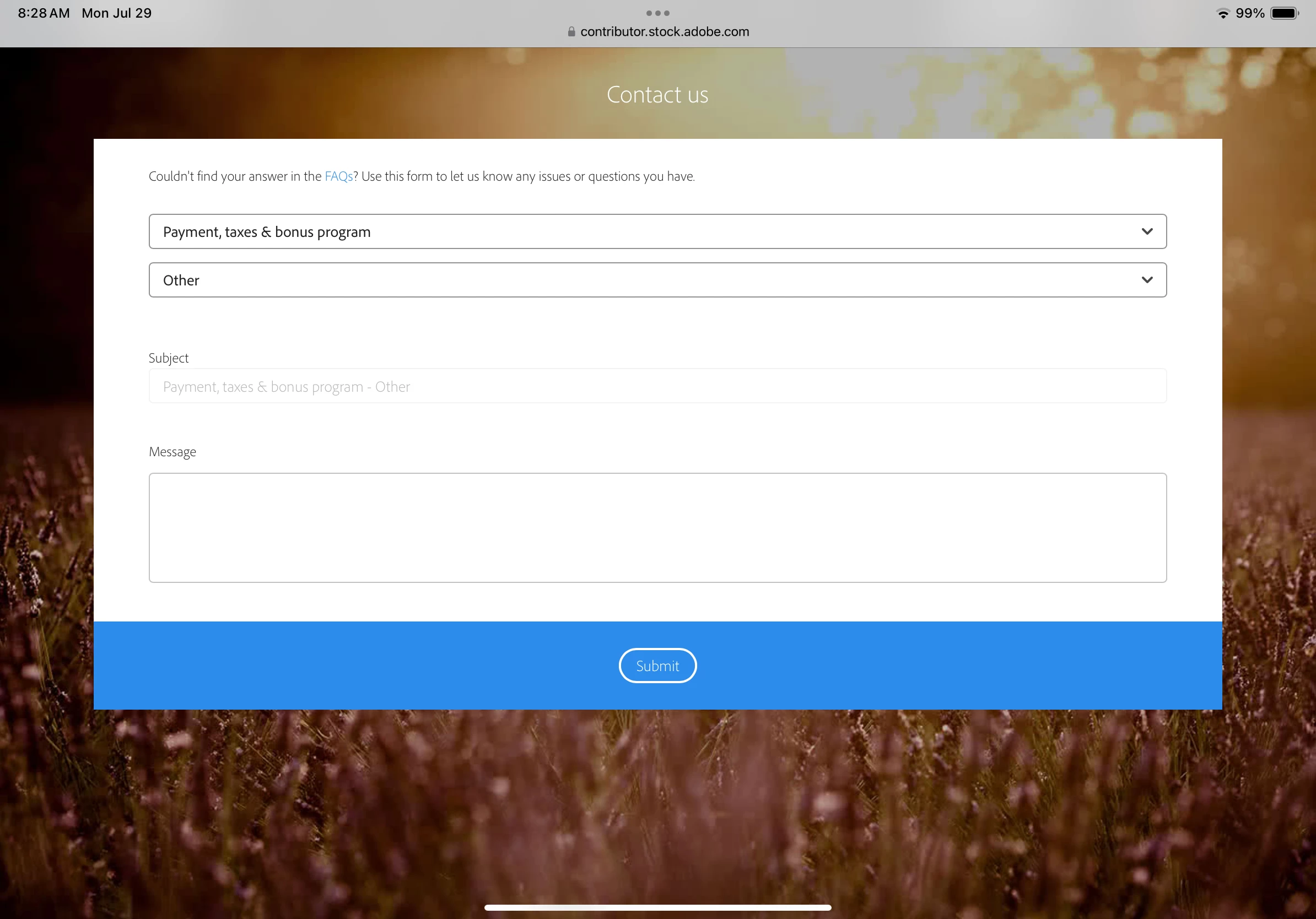Image resolution: width=1316 pixels, height=919 pixels.
Task: Tap the 99% battery percentage text
Action: (1249, 13)
